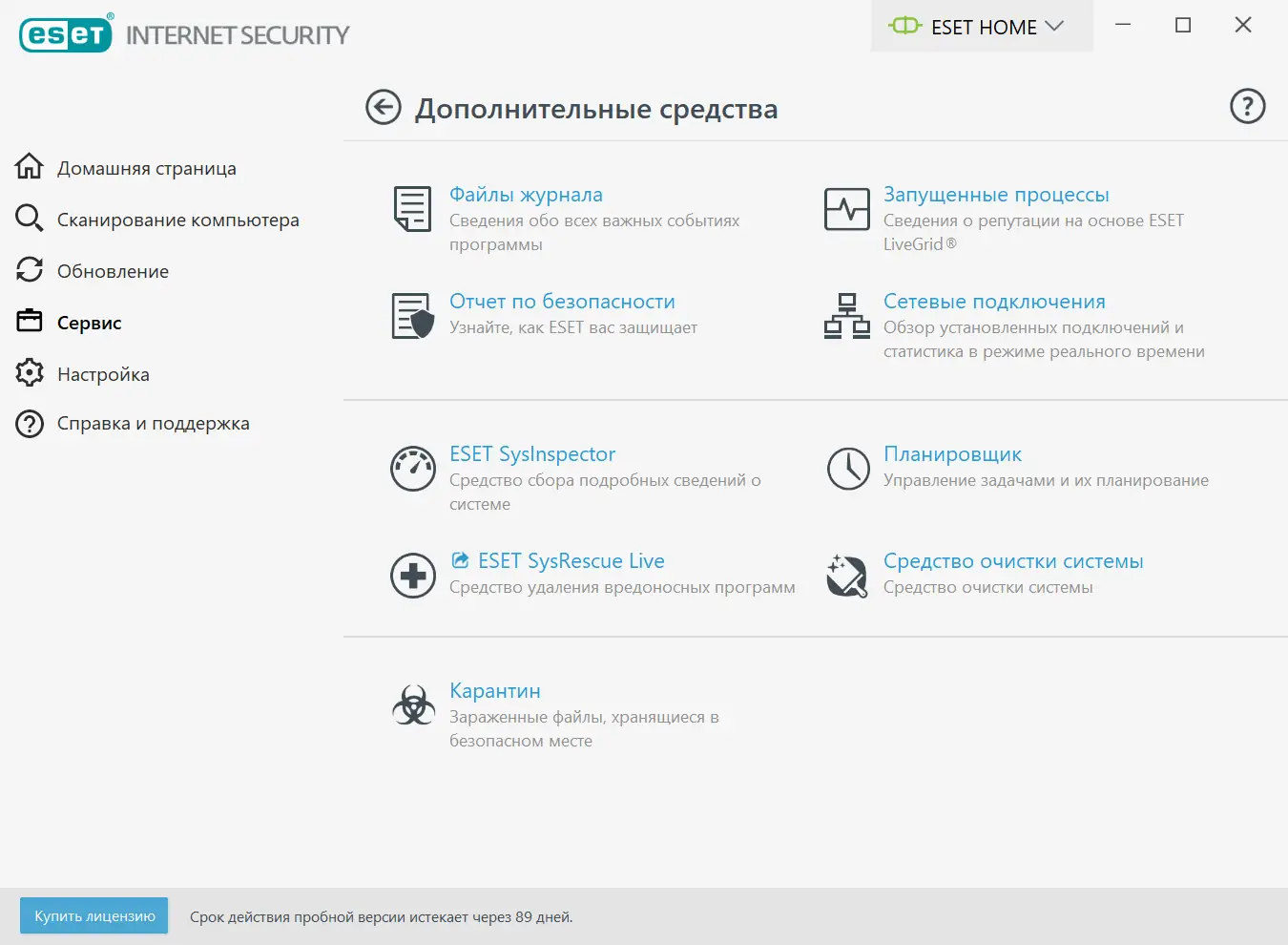Image resolution: width=1288 pixels, height=945 pixels.
Task: Open Карантин link
Action: tap(495, 691)
